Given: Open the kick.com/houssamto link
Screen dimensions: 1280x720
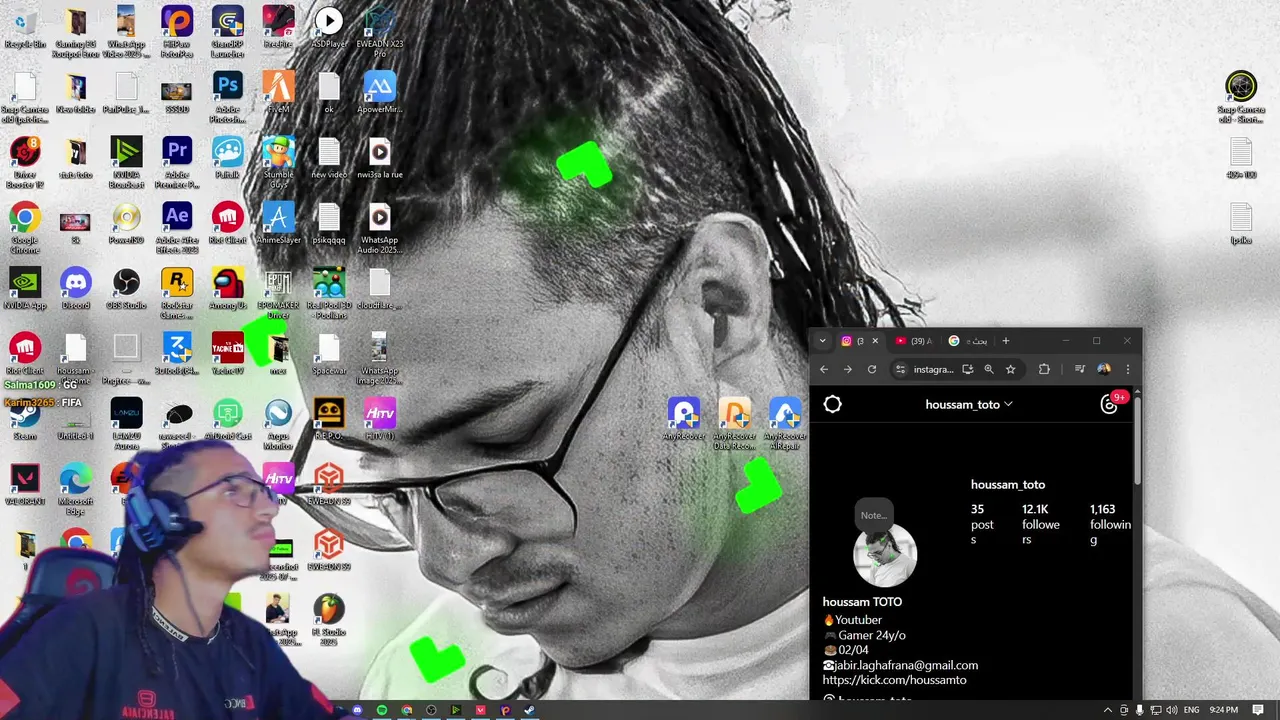Looking at the screenshot, I should click(894, 680).
